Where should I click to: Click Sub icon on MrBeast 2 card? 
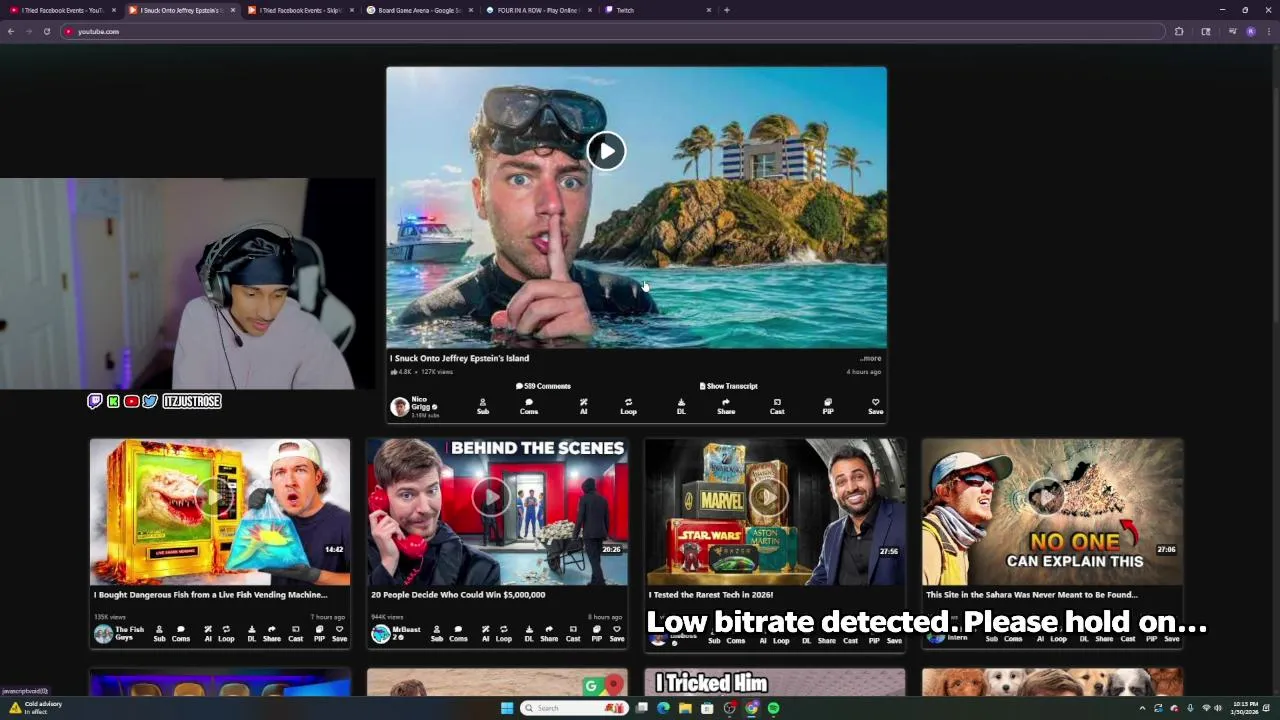pos(437,634)
